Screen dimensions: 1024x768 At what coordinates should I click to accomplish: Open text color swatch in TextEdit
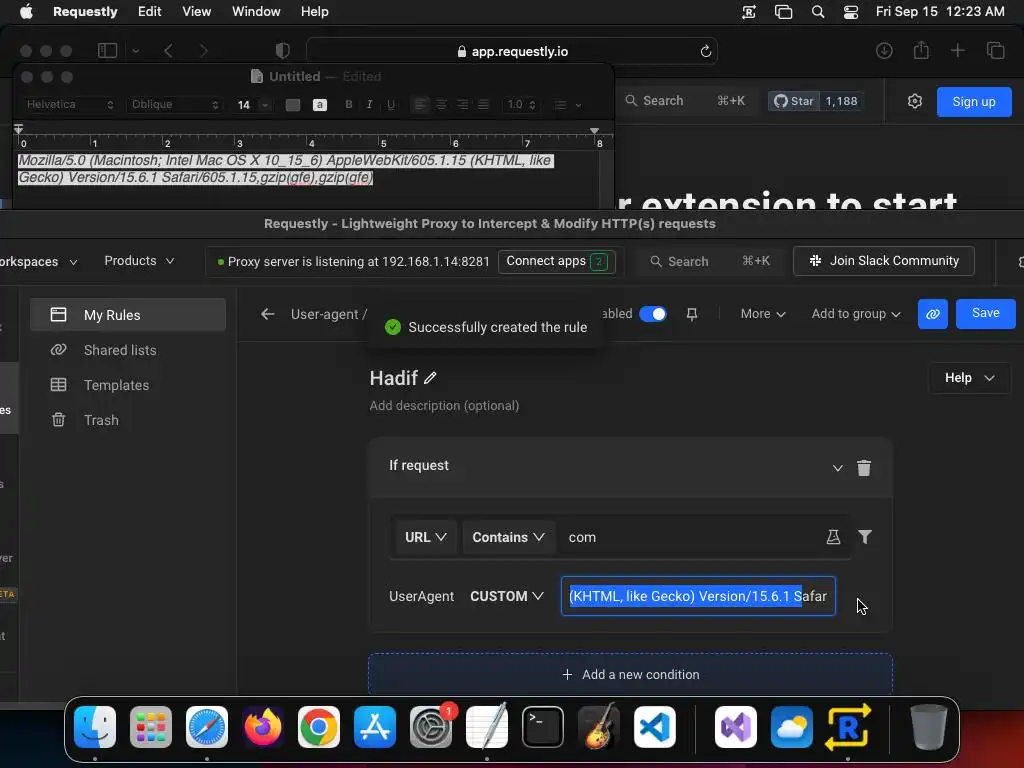tap(293, 104)
